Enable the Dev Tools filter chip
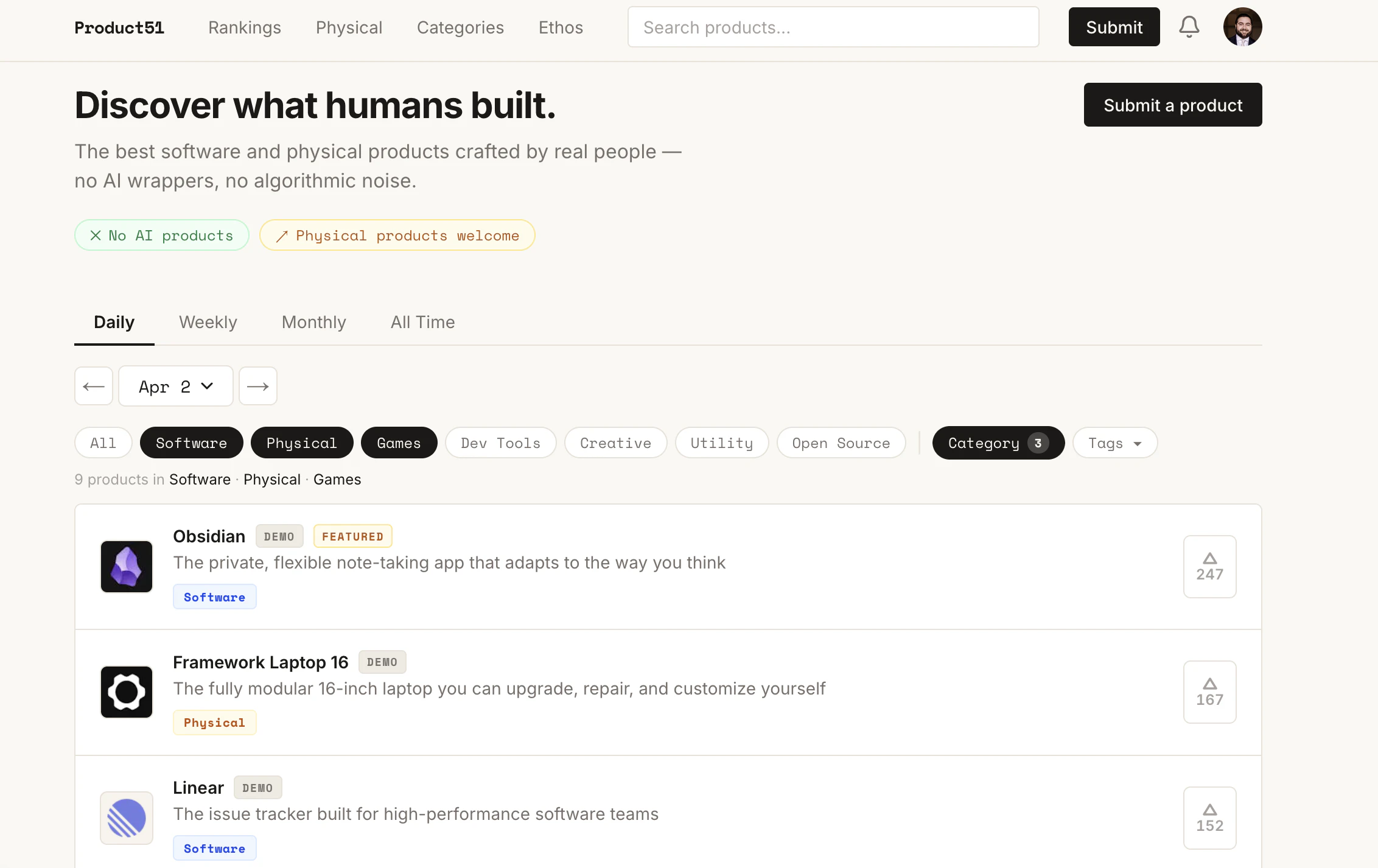Screen dimensions: 1378x868 [x=500, y=443]
